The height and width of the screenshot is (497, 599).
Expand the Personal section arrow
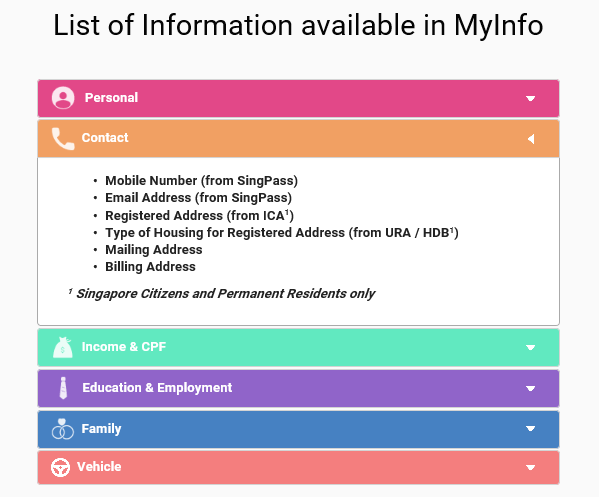click(530, 99)
